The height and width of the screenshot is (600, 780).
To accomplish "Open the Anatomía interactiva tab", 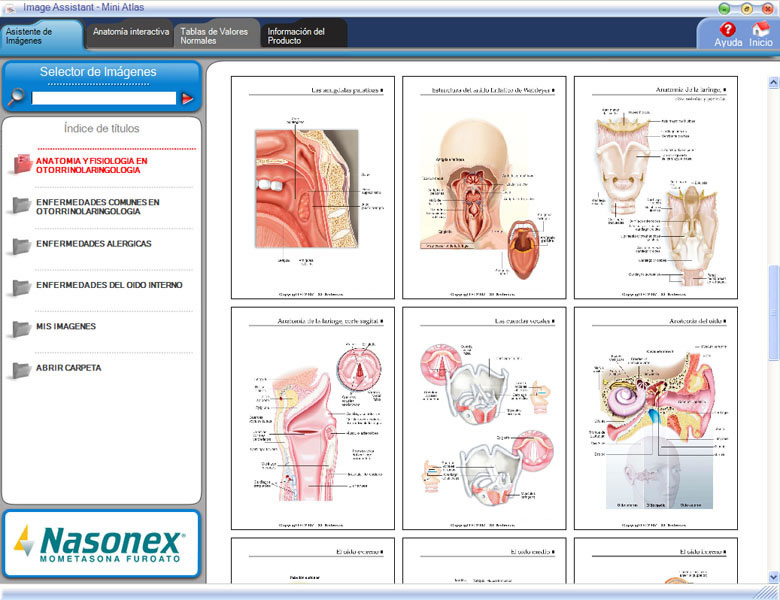I will click(x=130, y=34).
